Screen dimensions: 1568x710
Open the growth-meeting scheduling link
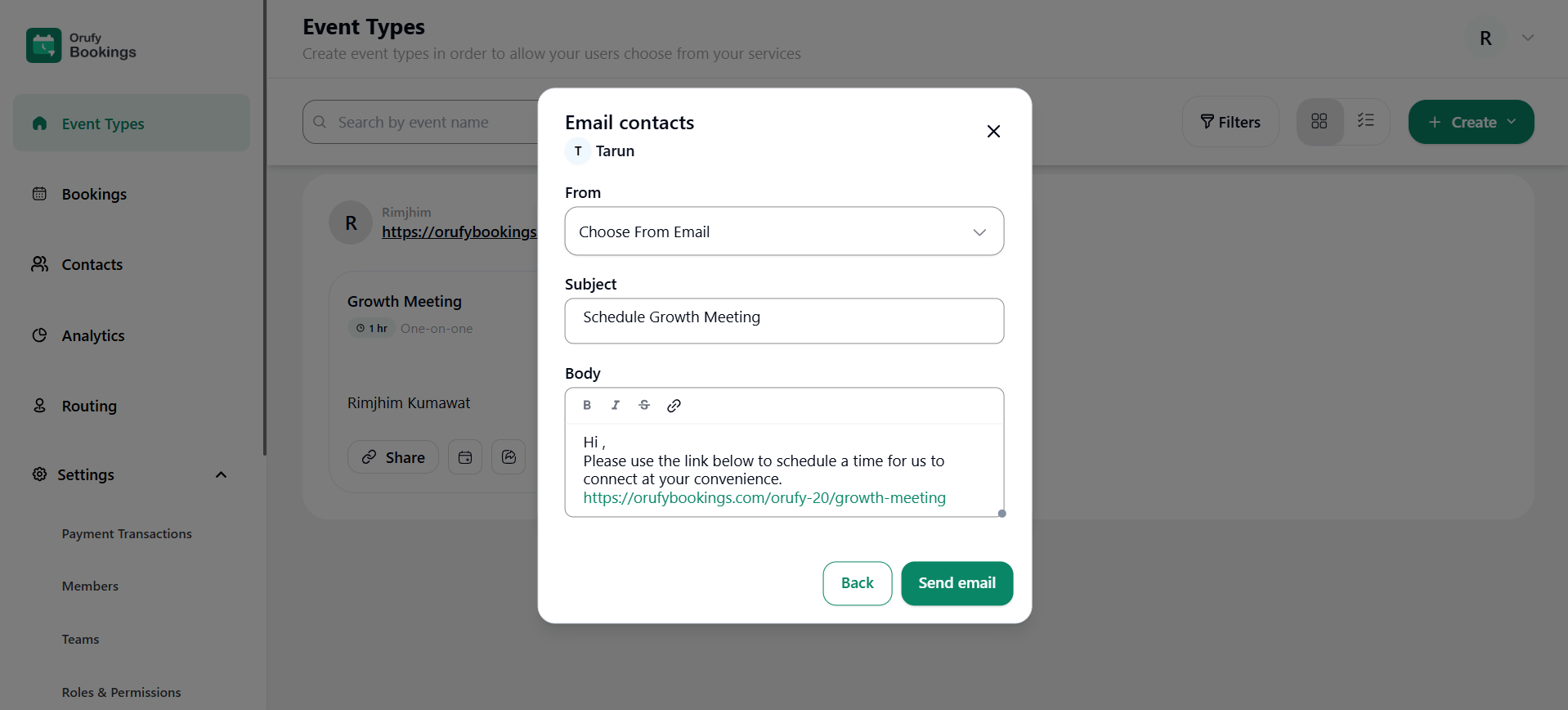click(764, 497)
